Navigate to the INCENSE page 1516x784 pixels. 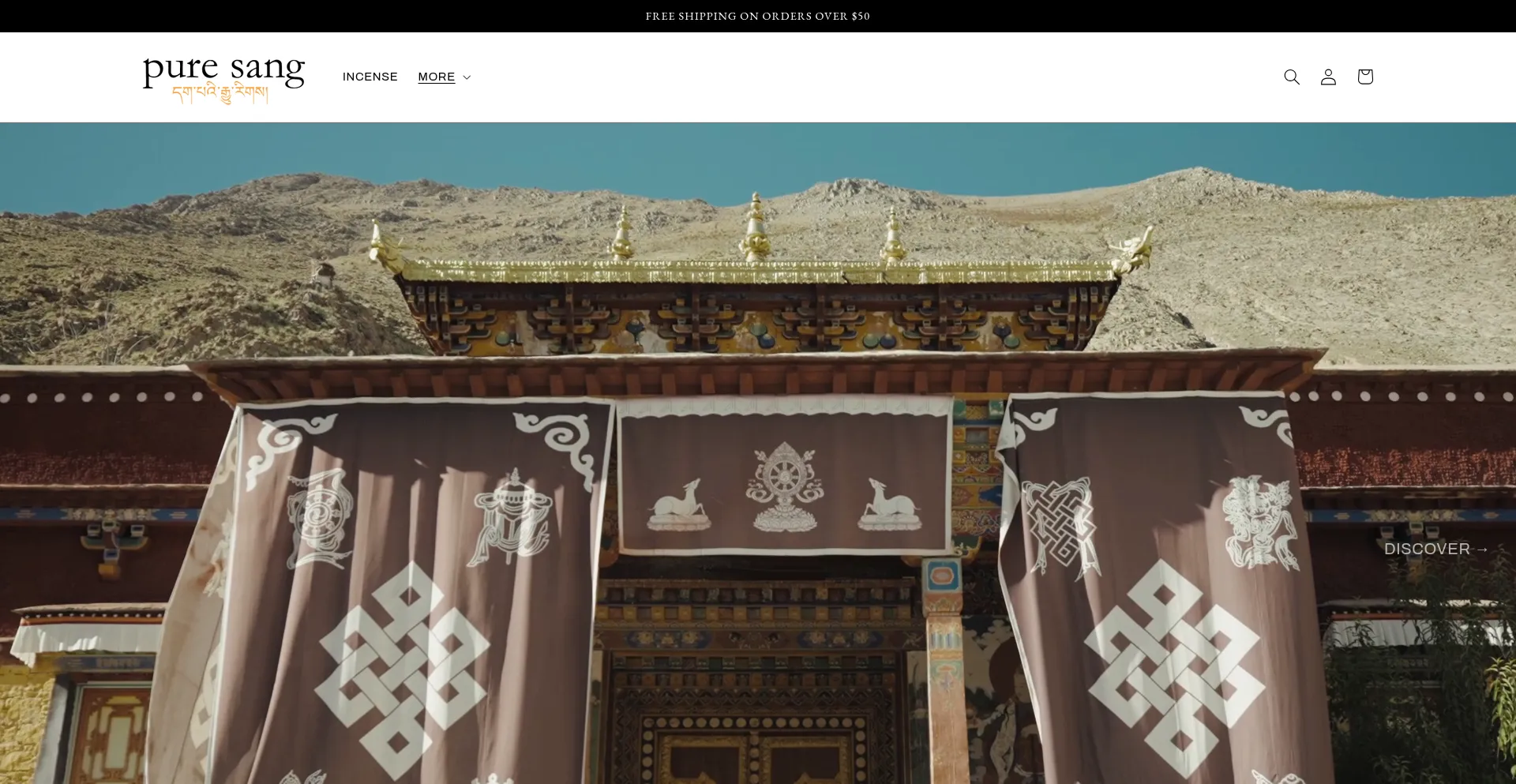(x=370, y=77)
